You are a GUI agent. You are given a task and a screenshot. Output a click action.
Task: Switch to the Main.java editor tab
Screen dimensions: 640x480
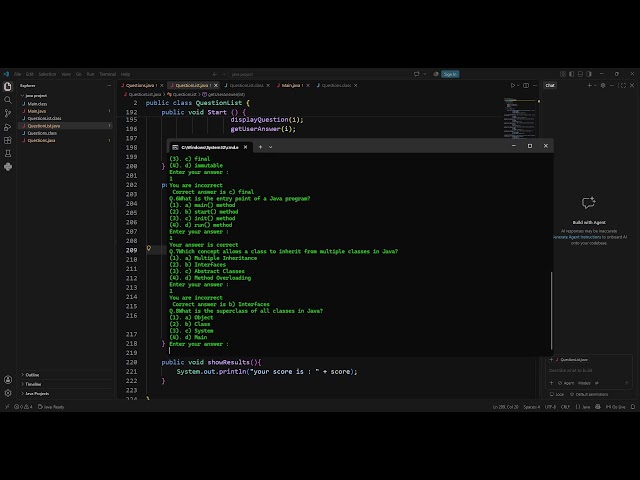(x=291, y=85)
